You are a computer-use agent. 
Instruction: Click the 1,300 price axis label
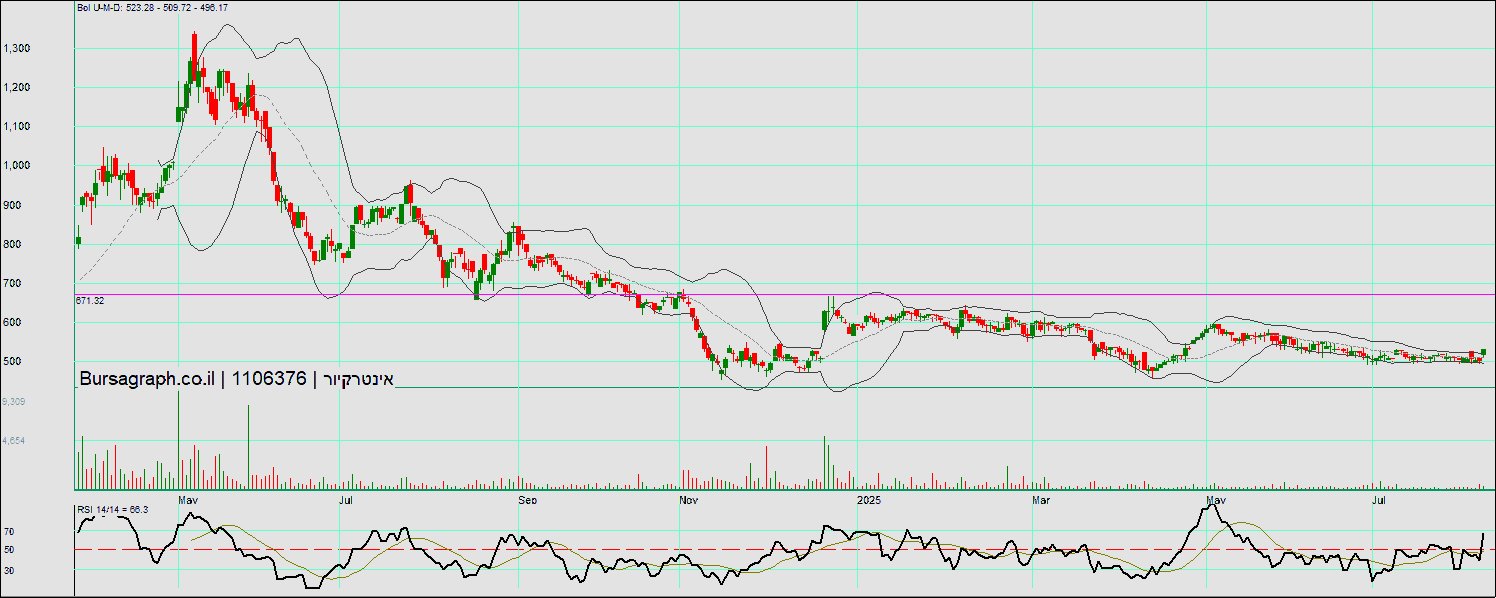click(17, 48)
